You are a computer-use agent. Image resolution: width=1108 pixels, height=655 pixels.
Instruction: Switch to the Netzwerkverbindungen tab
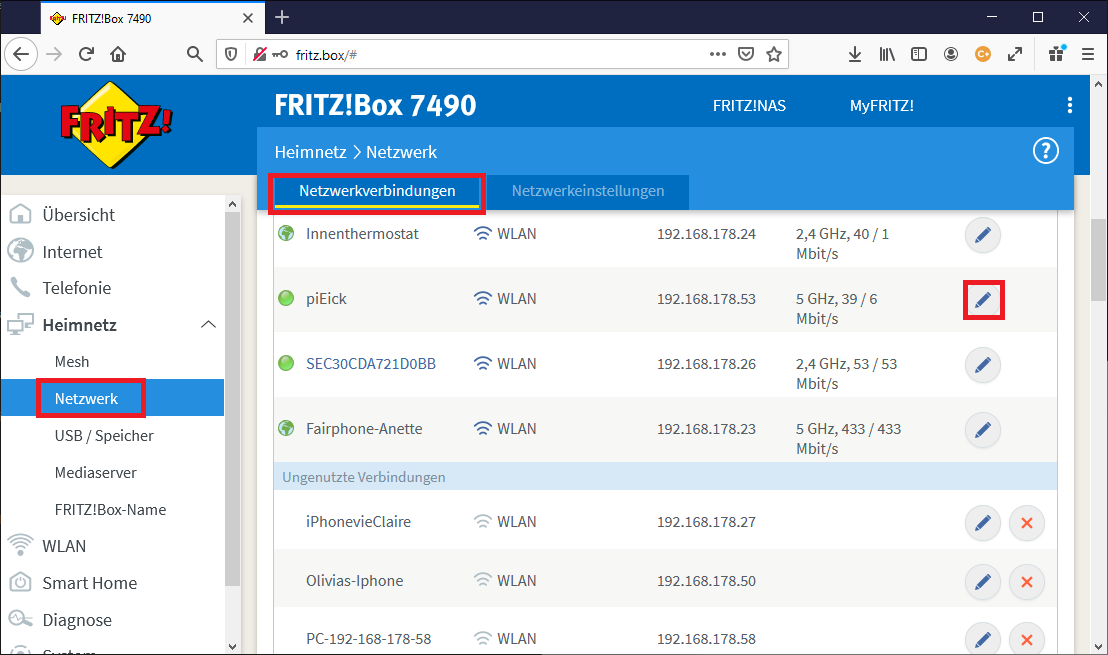[x=377, y=191]
